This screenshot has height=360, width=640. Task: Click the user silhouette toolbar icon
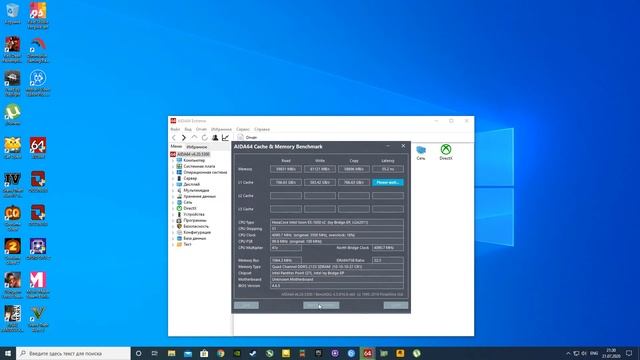pos(215,138)
